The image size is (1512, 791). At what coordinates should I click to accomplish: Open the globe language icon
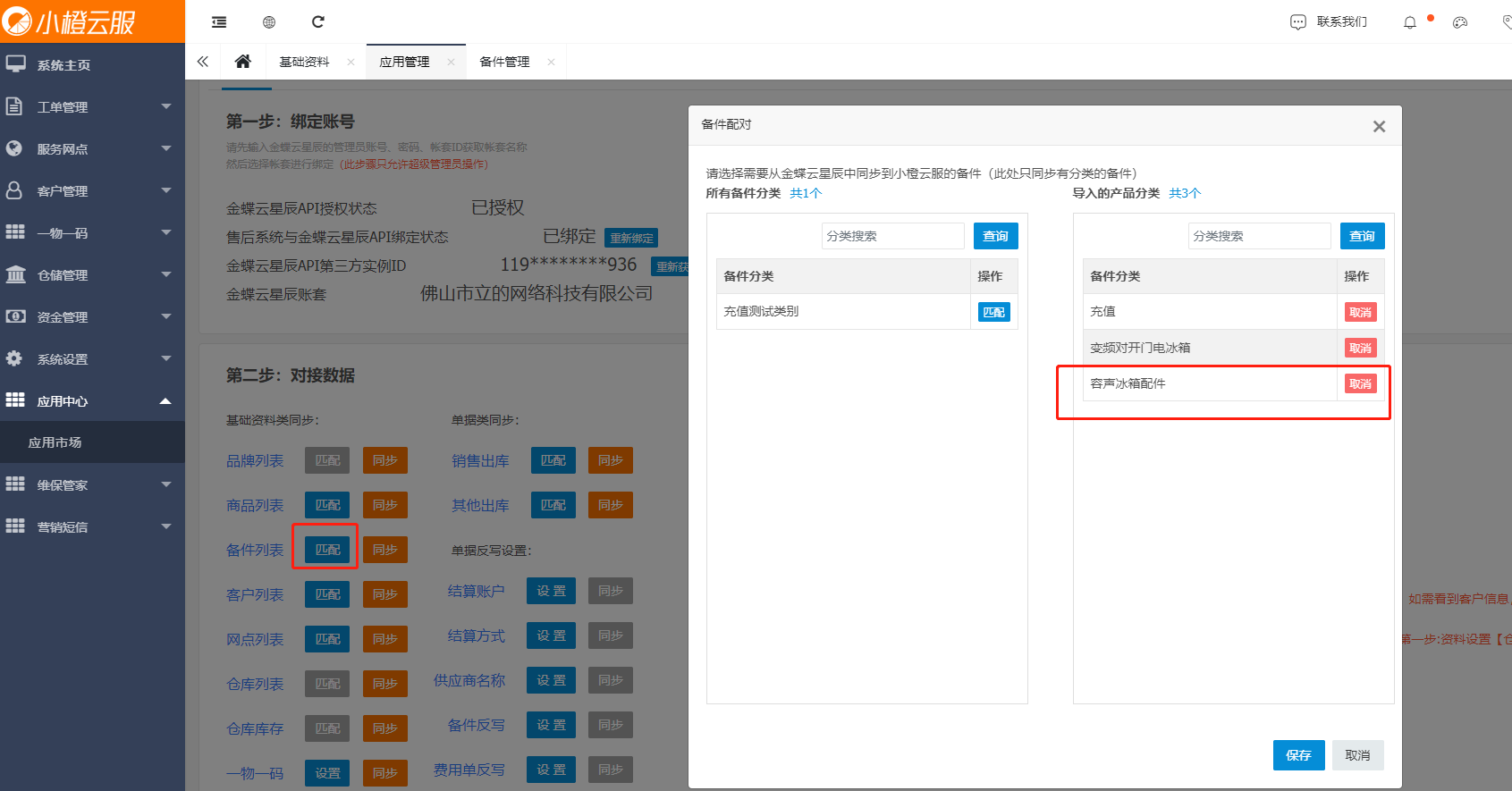click(269, 21)
